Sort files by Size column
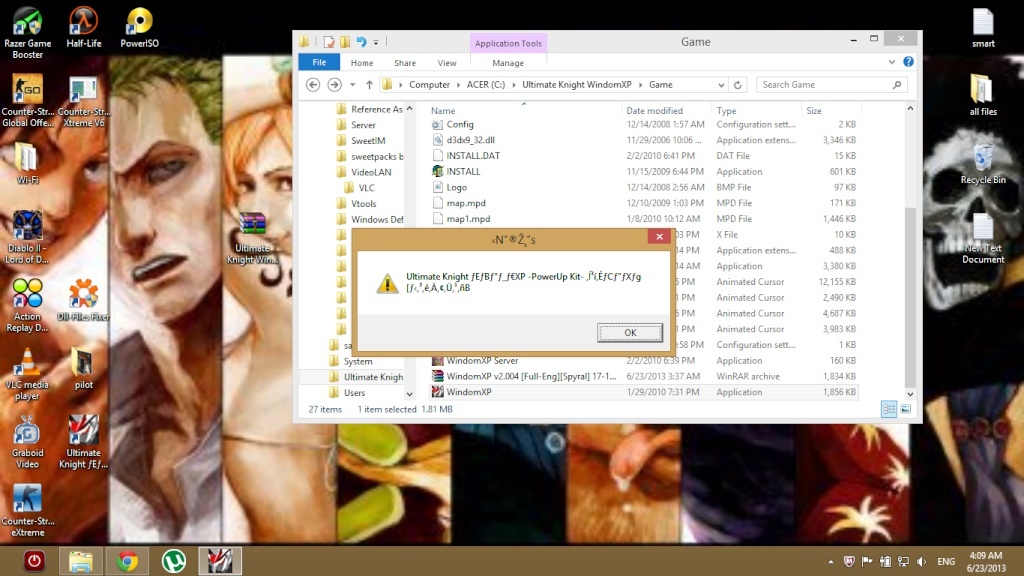Viewport: 1024px width, 576px height. (x=814, y=110)
